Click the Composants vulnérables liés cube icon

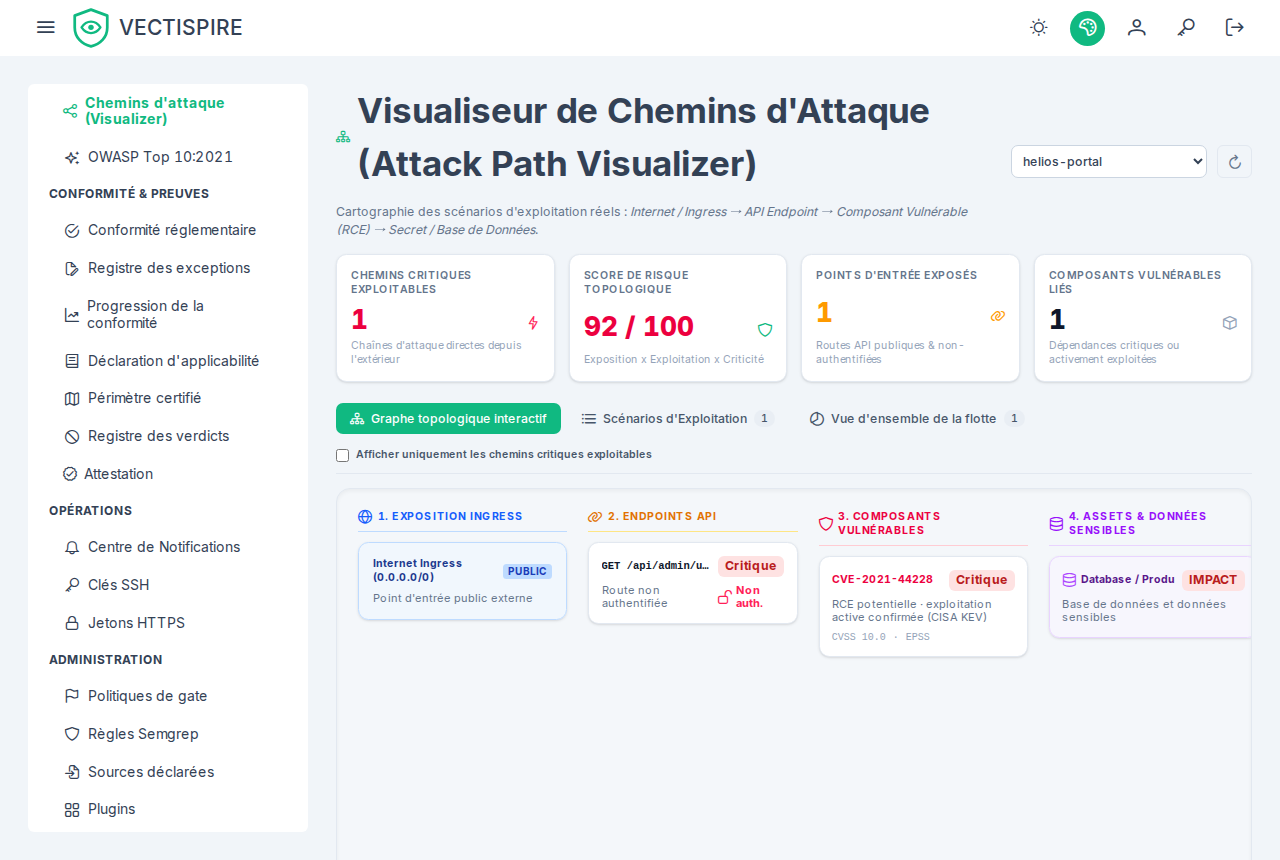click(x=1230, y=323)
